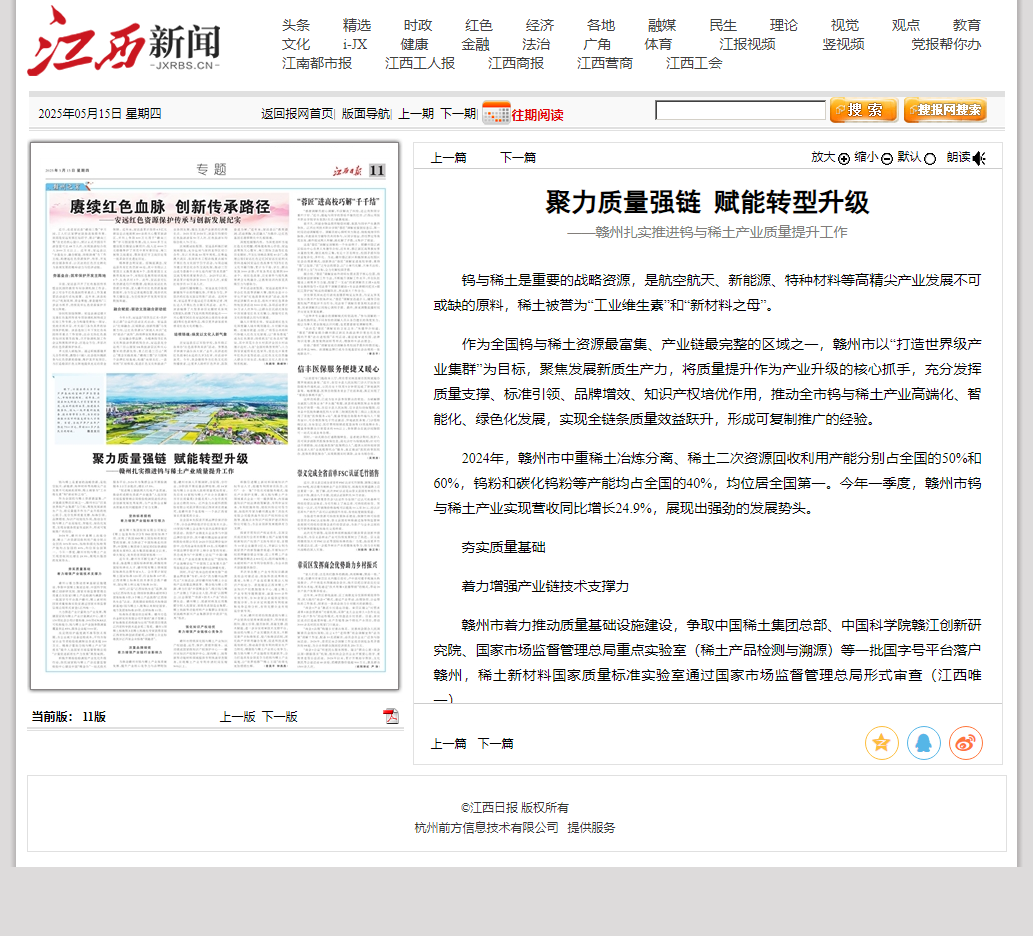
Task: Go to 下一期 next issue
Action: pos(458,114)
